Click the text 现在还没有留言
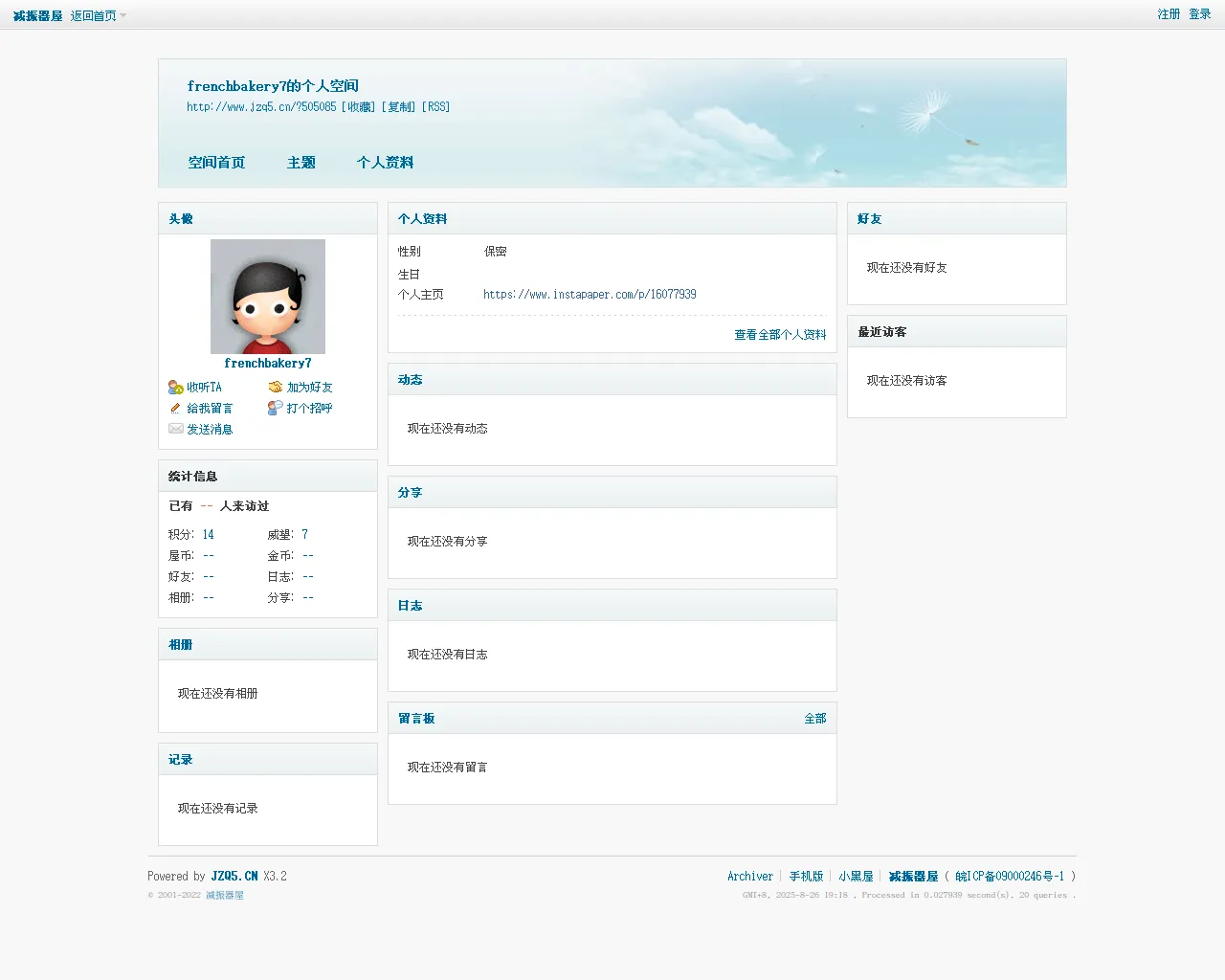1225x980 pixels. coord(448,768)
